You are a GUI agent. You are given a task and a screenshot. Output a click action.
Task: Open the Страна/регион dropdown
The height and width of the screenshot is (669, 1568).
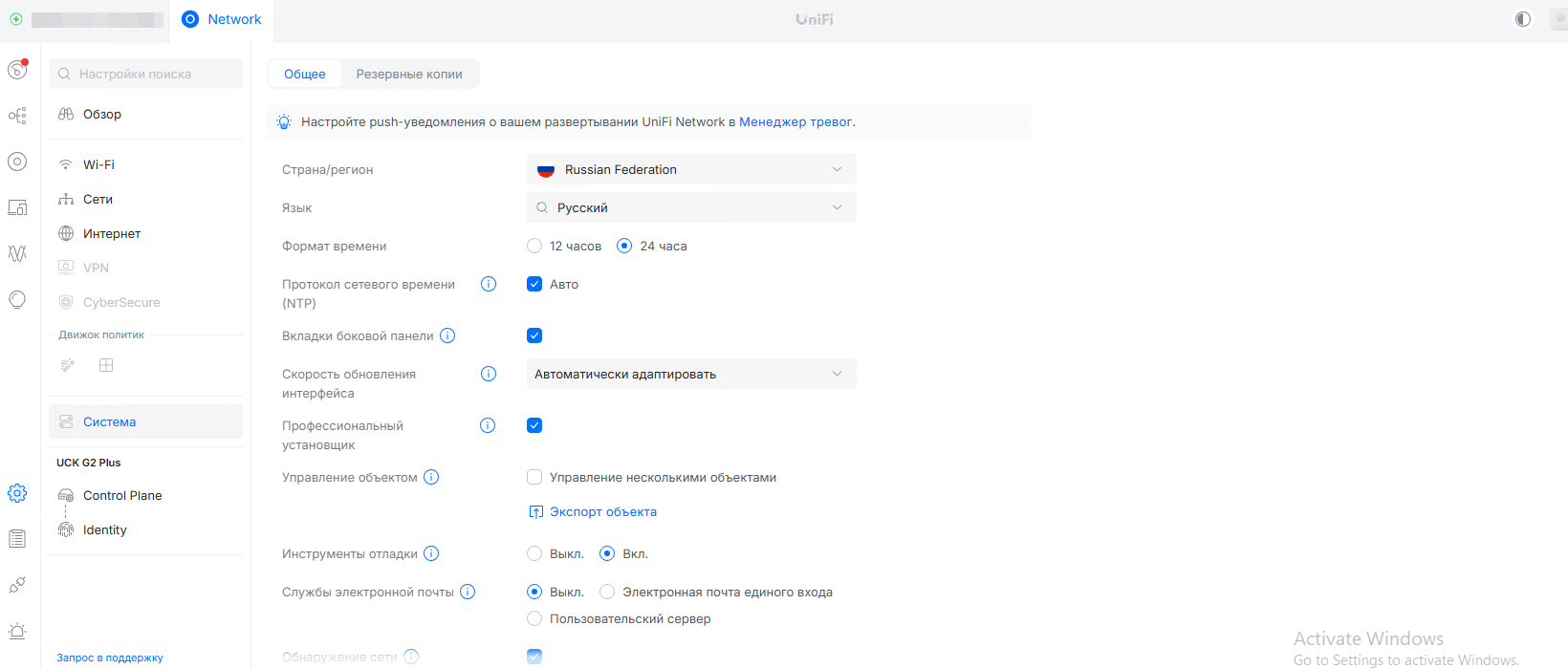[x=691, y=169]
